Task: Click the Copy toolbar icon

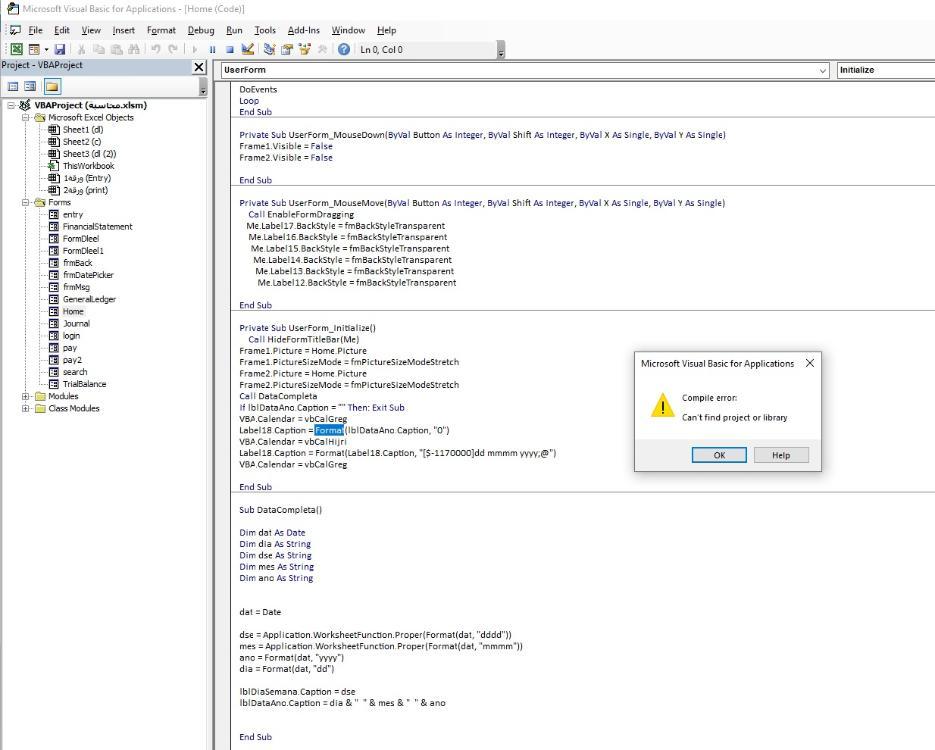Action: click(99, 49)
